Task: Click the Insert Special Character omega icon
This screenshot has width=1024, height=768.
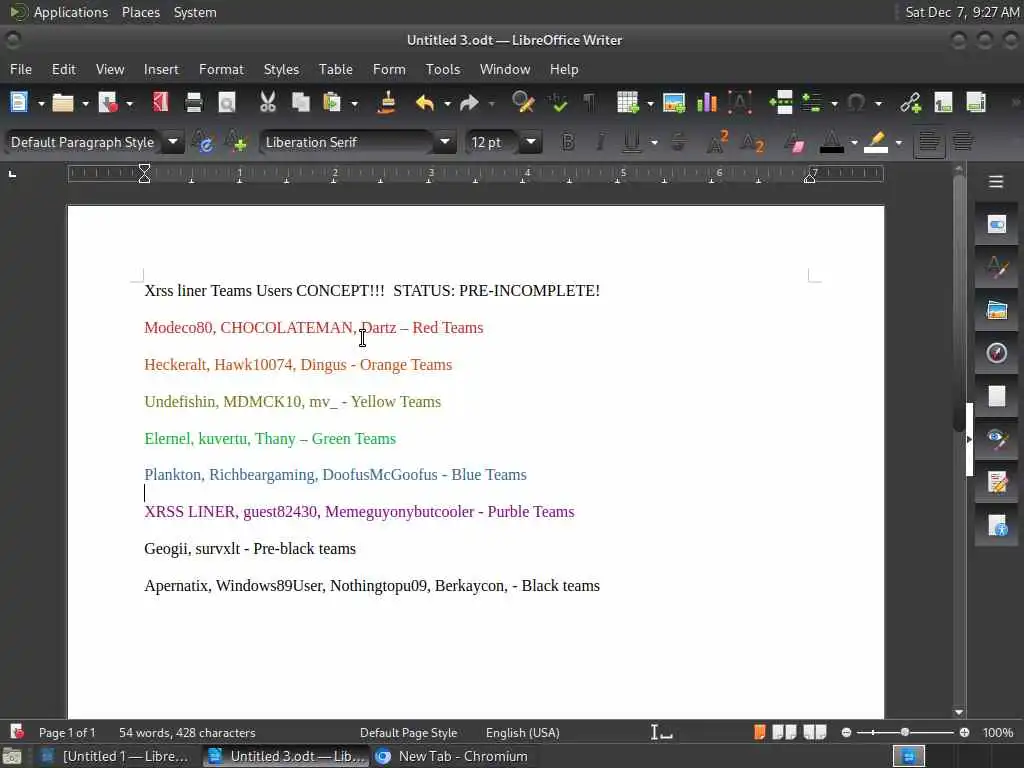Action: (856, 103)
